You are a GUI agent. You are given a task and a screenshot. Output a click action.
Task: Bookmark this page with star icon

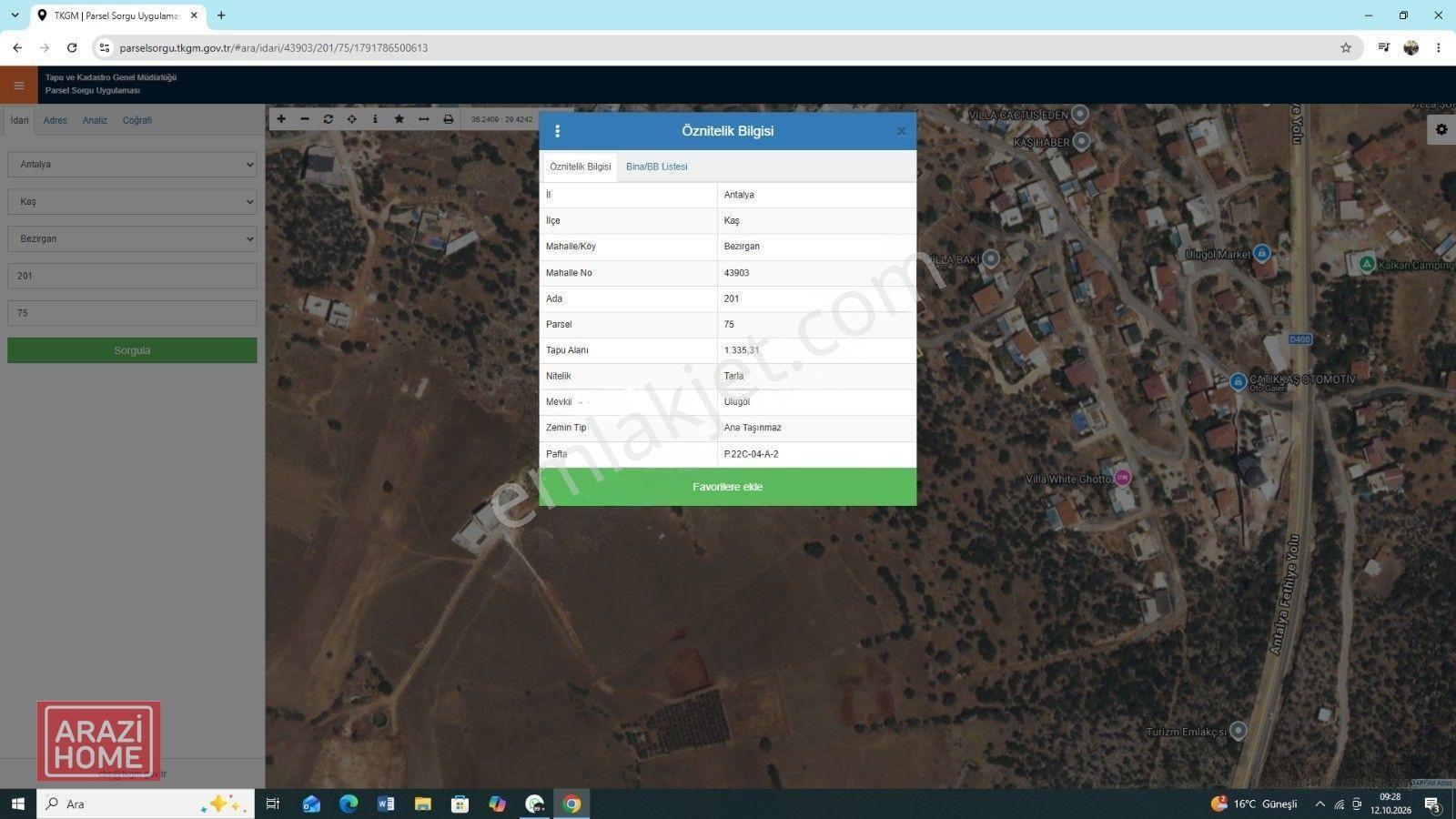[1346, 47]
